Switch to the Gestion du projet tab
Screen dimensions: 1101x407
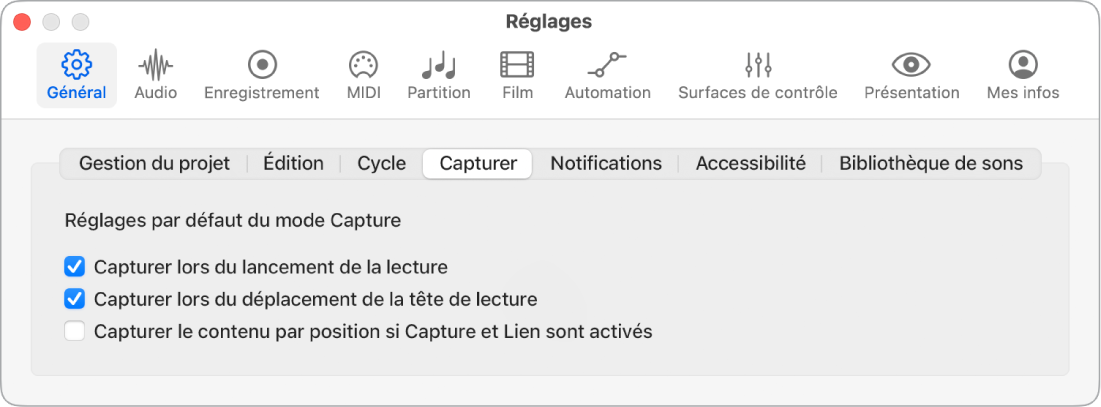154,163
